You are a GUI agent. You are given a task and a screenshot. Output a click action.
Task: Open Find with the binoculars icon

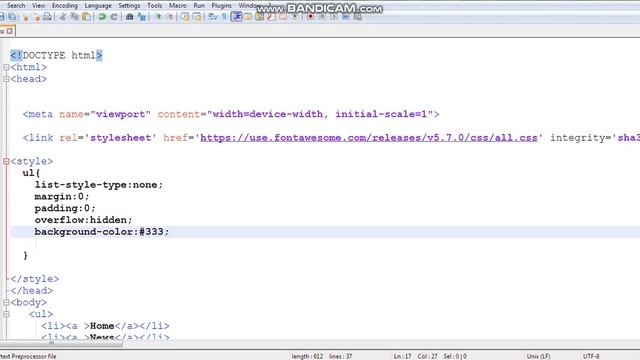[129, 17]
